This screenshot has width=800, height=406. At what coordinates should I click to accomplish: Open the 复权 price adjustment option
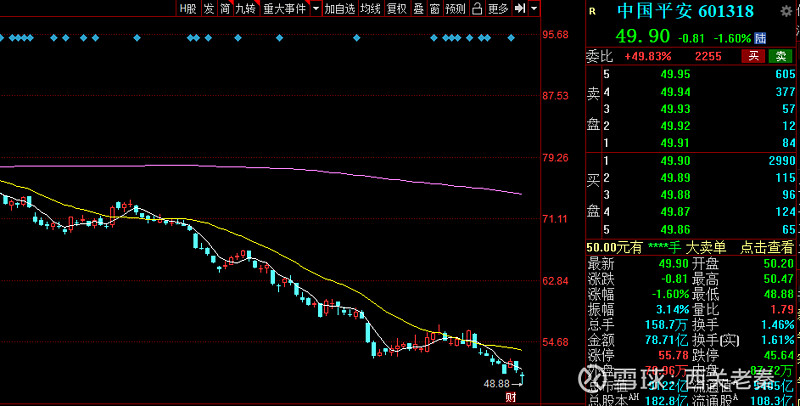point(397,8)
